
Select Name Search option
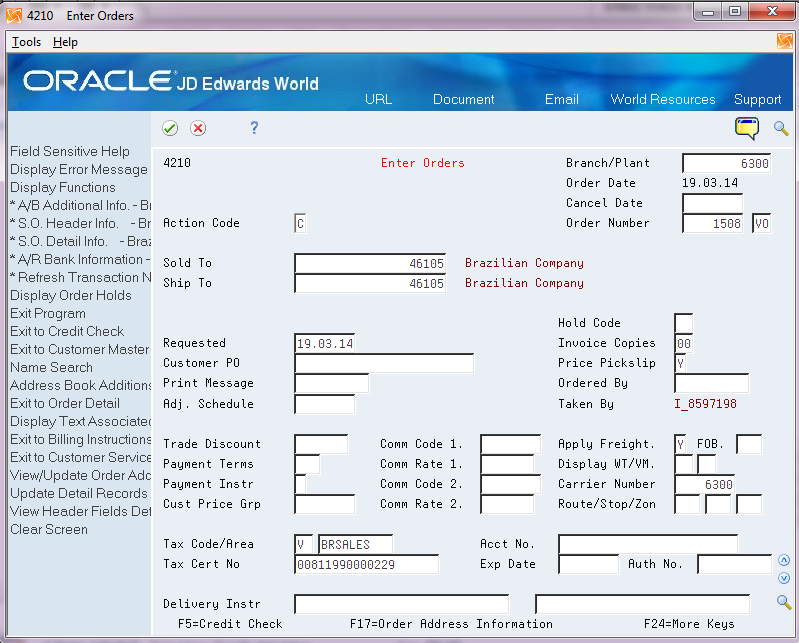tap(51, 367)
